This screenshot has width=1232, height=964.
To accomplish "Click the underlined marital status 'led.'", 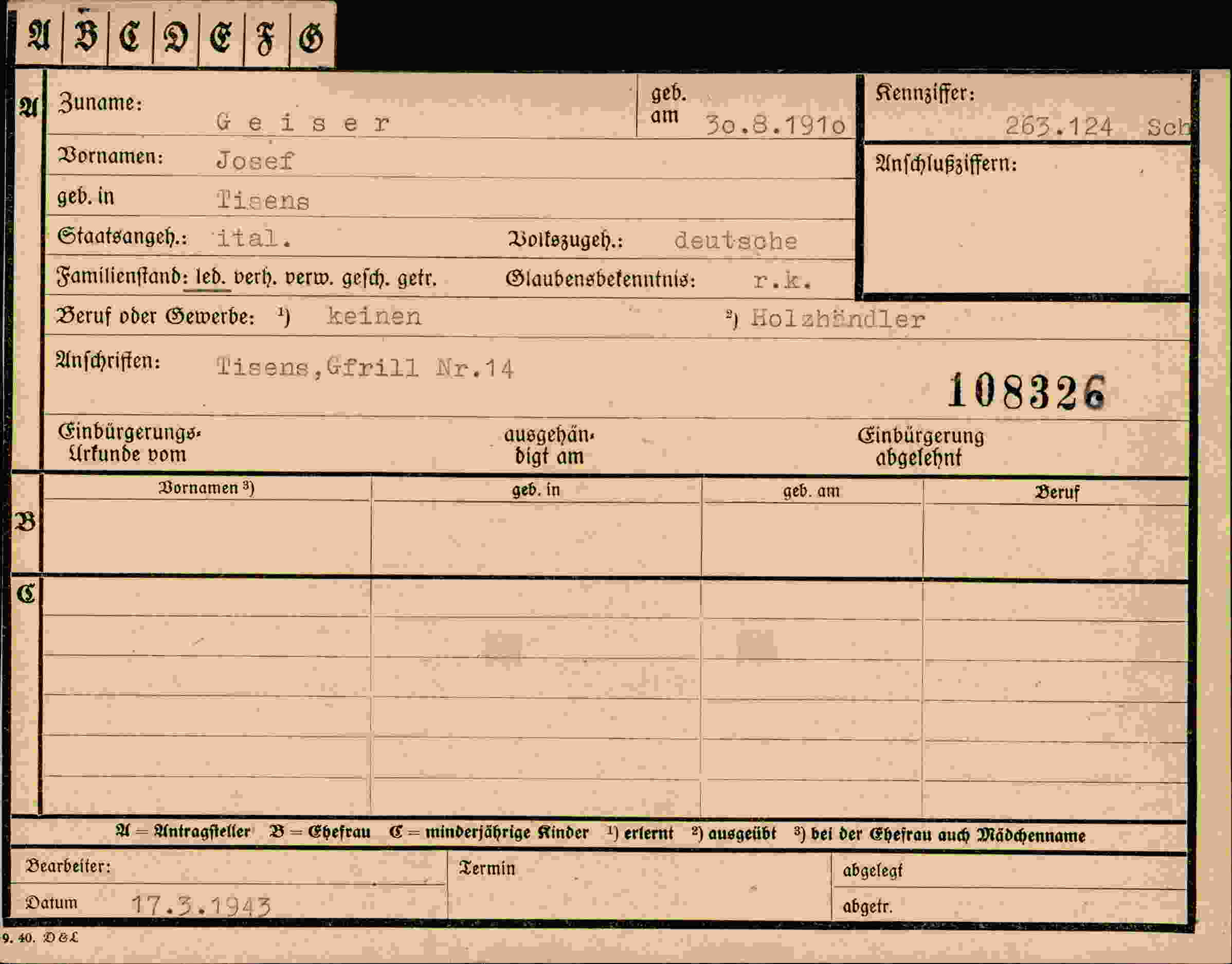I will (210, 278).
